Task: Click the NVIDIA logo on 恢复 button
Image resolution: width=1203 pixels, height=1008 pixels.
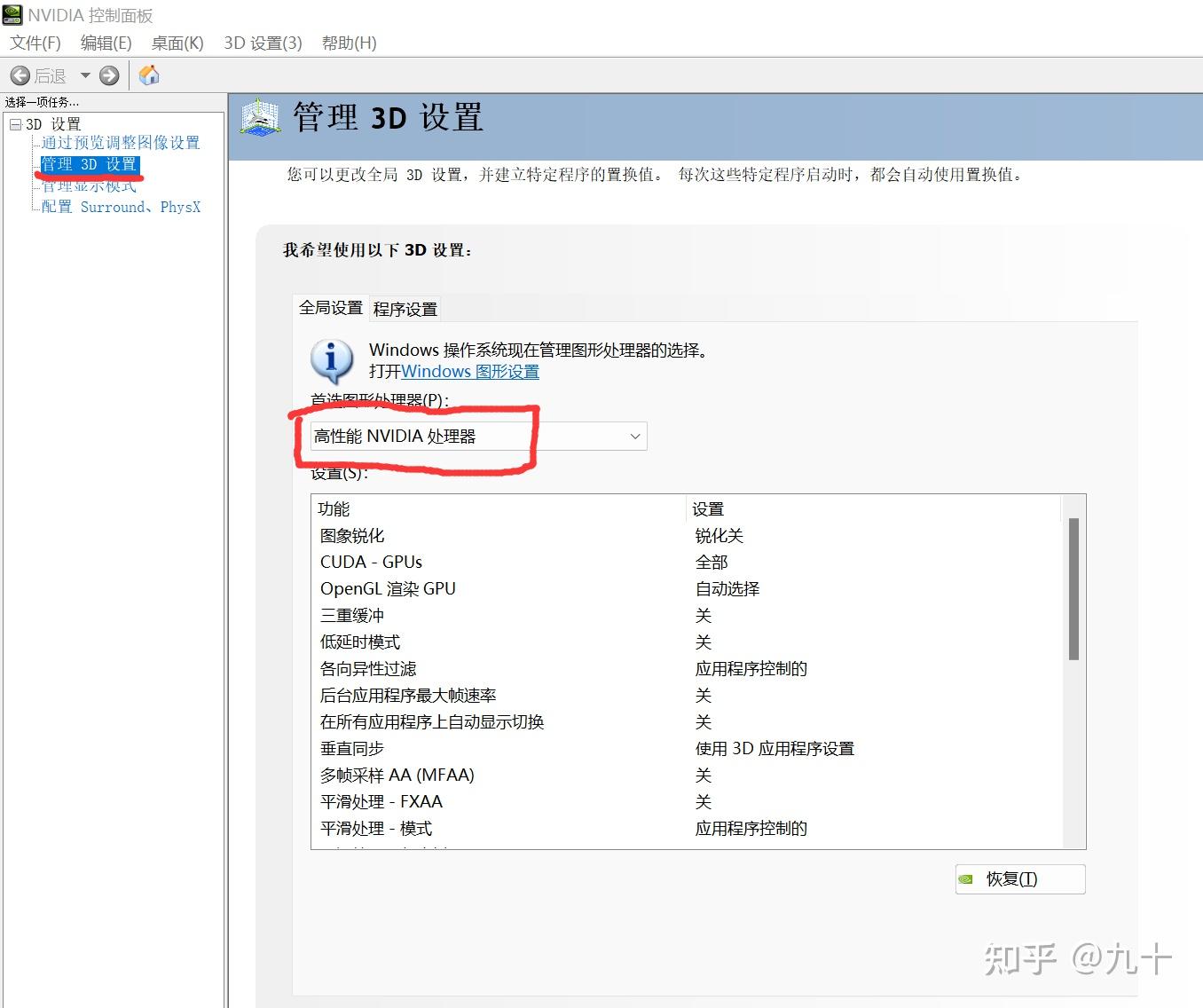Action: pyautogui.click(x=966, y=879)
